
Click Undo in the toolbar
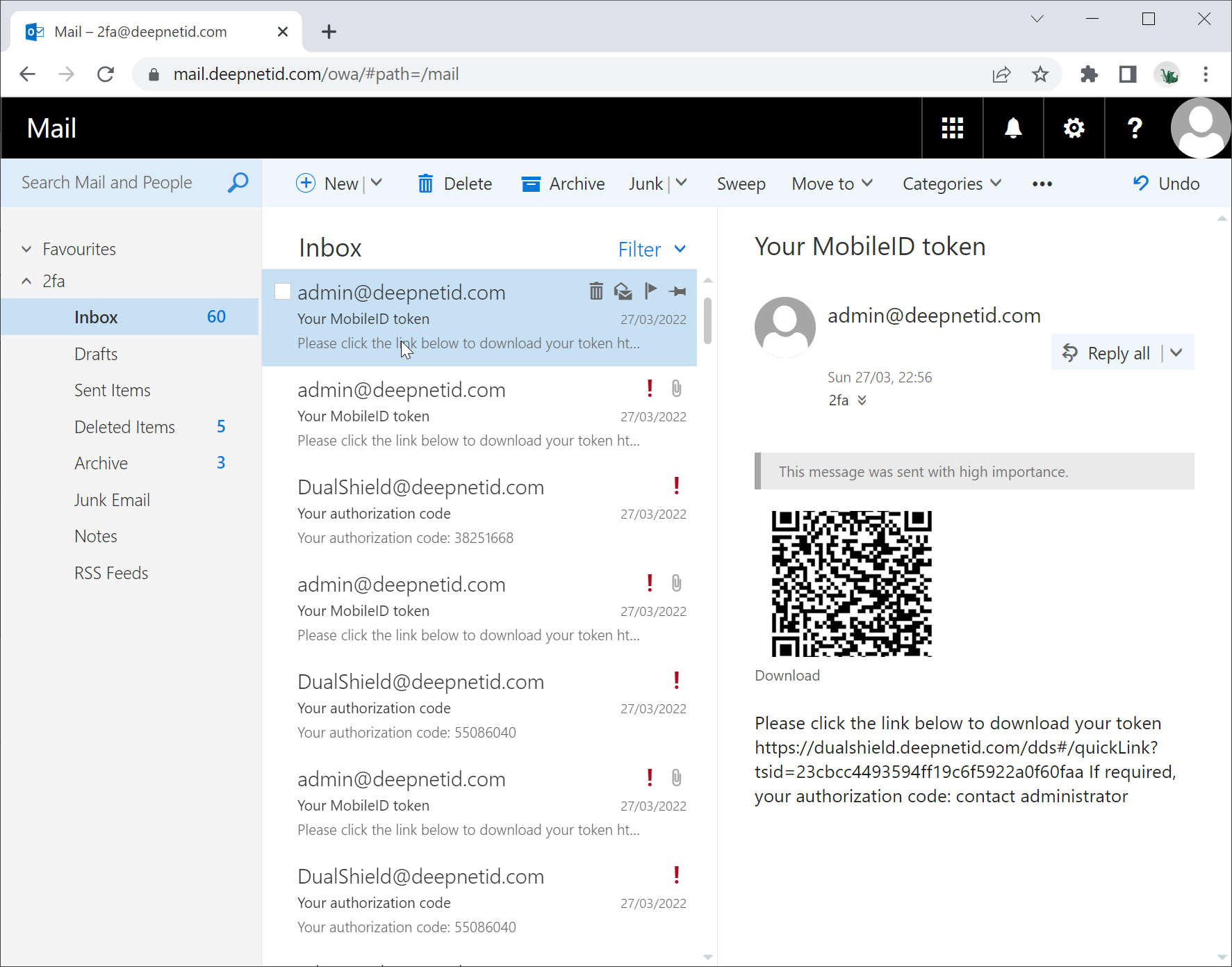point(1166,184)
